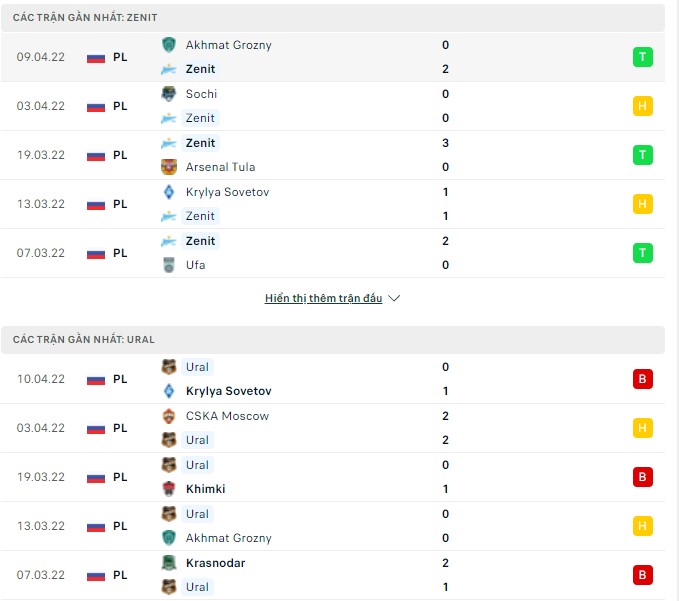Click the Ufa team crest icon
This screenshot has height=601, width=679.
tap(169, 265)
